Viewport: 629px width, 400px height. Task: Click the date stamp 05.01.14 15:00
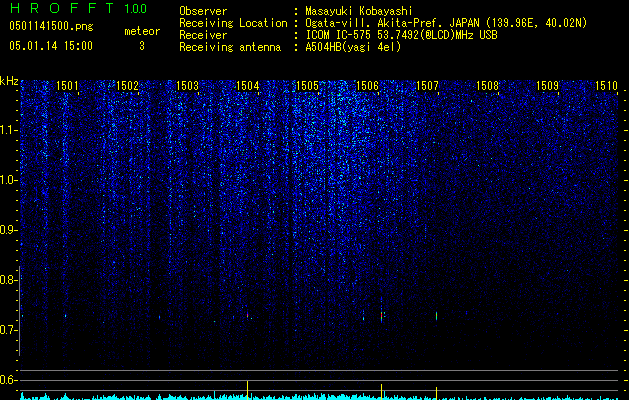[51, 46]
